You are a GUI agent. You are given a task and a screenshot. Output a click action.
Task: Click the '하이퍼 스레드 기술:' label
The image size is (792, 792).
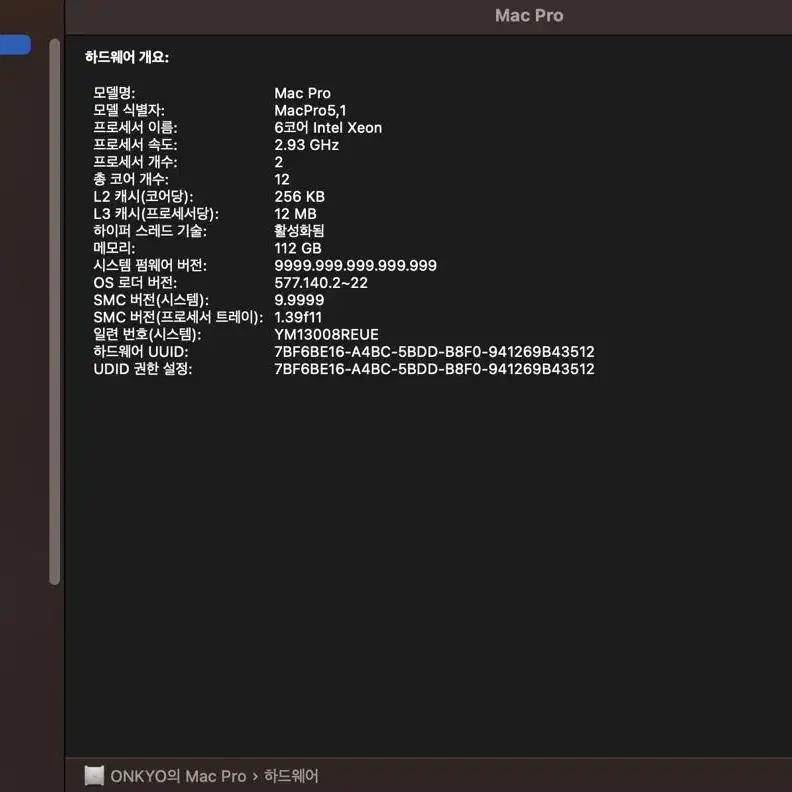150,231
